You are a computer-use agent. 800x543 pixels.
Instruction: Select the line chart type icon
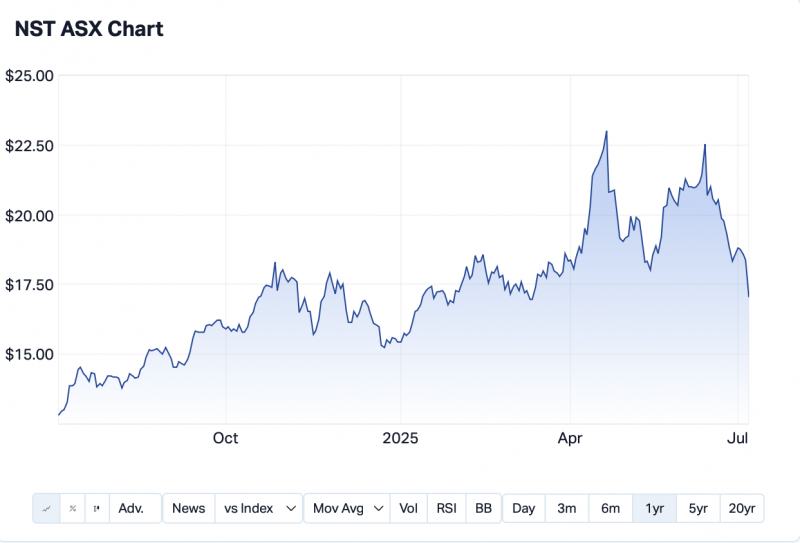pyautogui.click(x=47, y=508)
